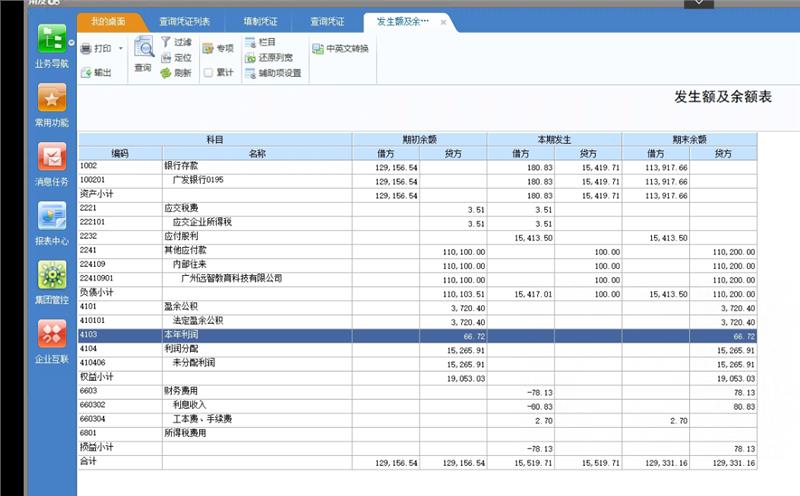Expand the 打印 dropdown arrow
Viewport: 800px width, 496px height.
click(x=121, y=48)
